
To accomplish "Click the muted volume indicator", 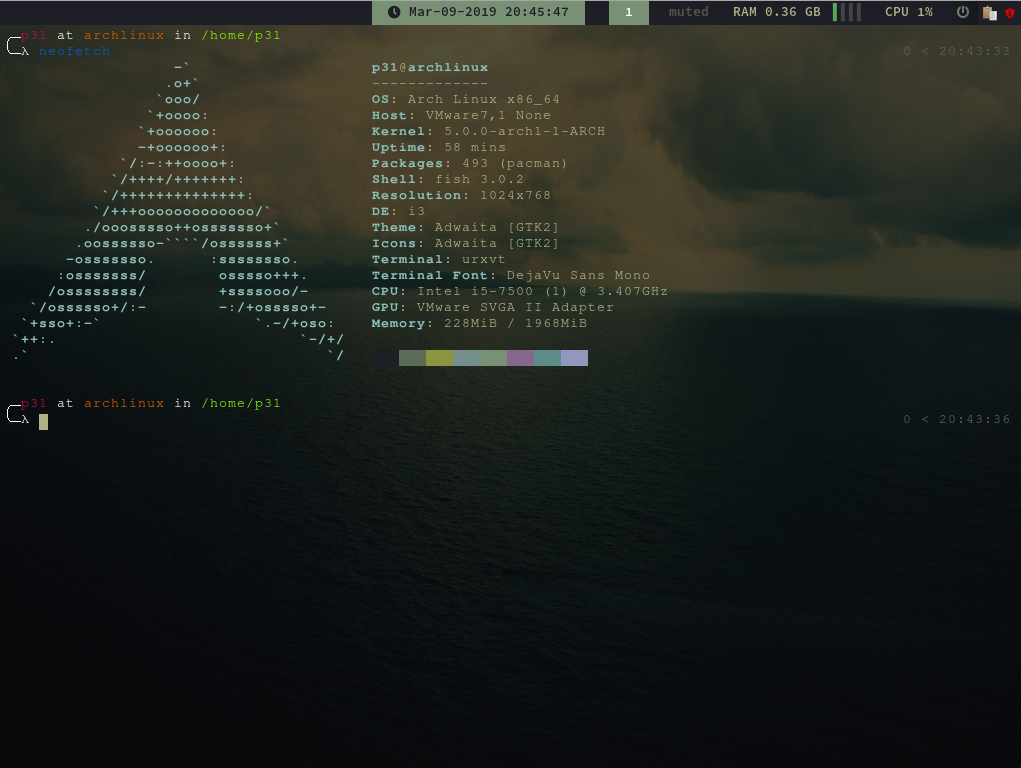I will 688,12.
